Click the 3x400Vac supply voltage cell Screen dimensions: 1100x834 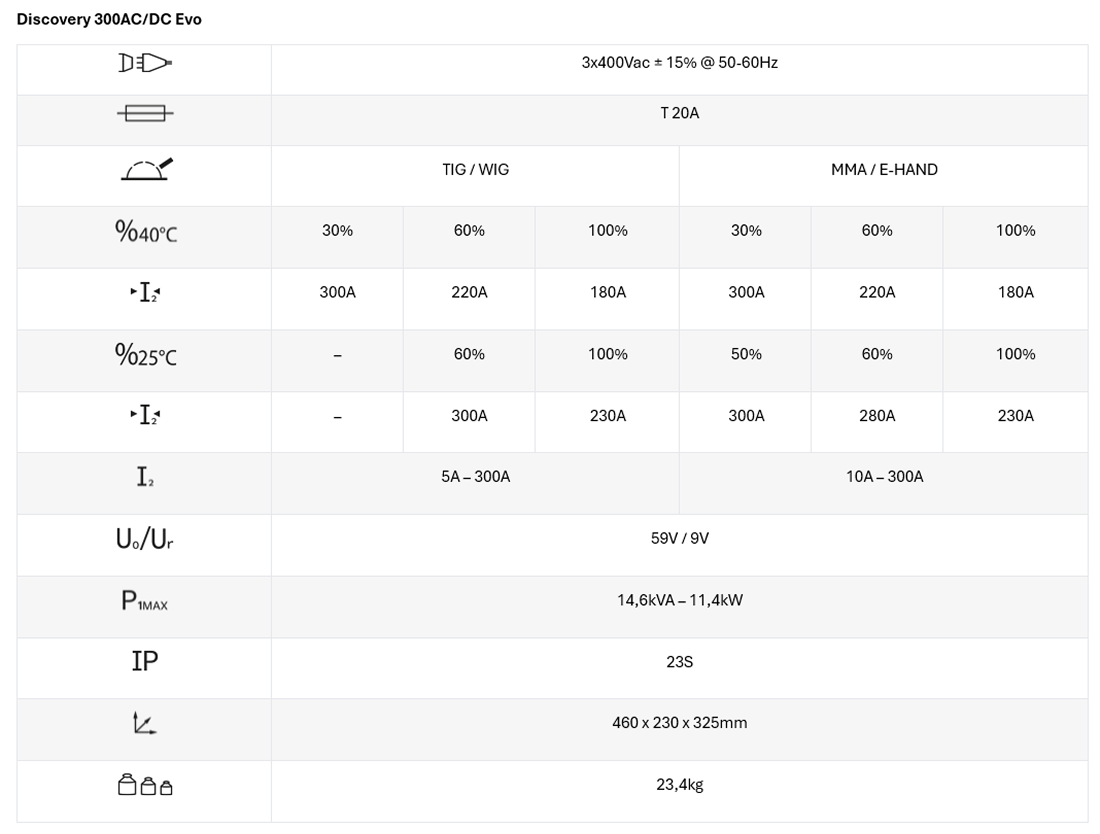pyautogui.click(x=679, y=63)
